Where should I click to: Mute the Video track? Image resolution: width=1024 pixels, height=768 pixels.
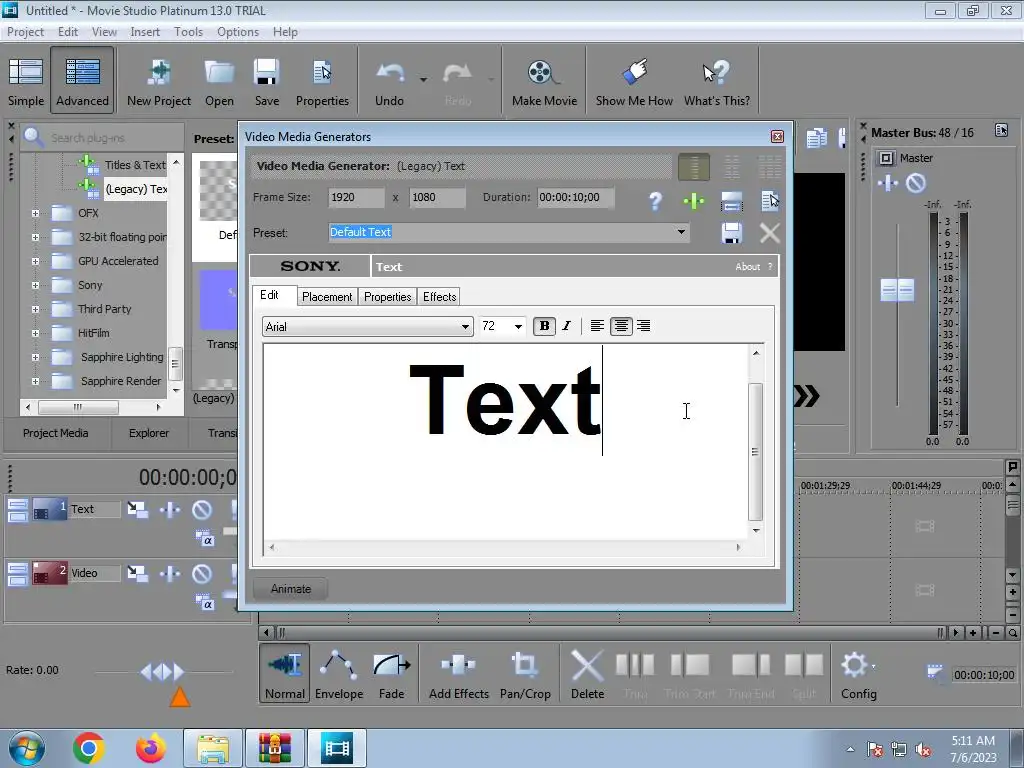point(202,573)
